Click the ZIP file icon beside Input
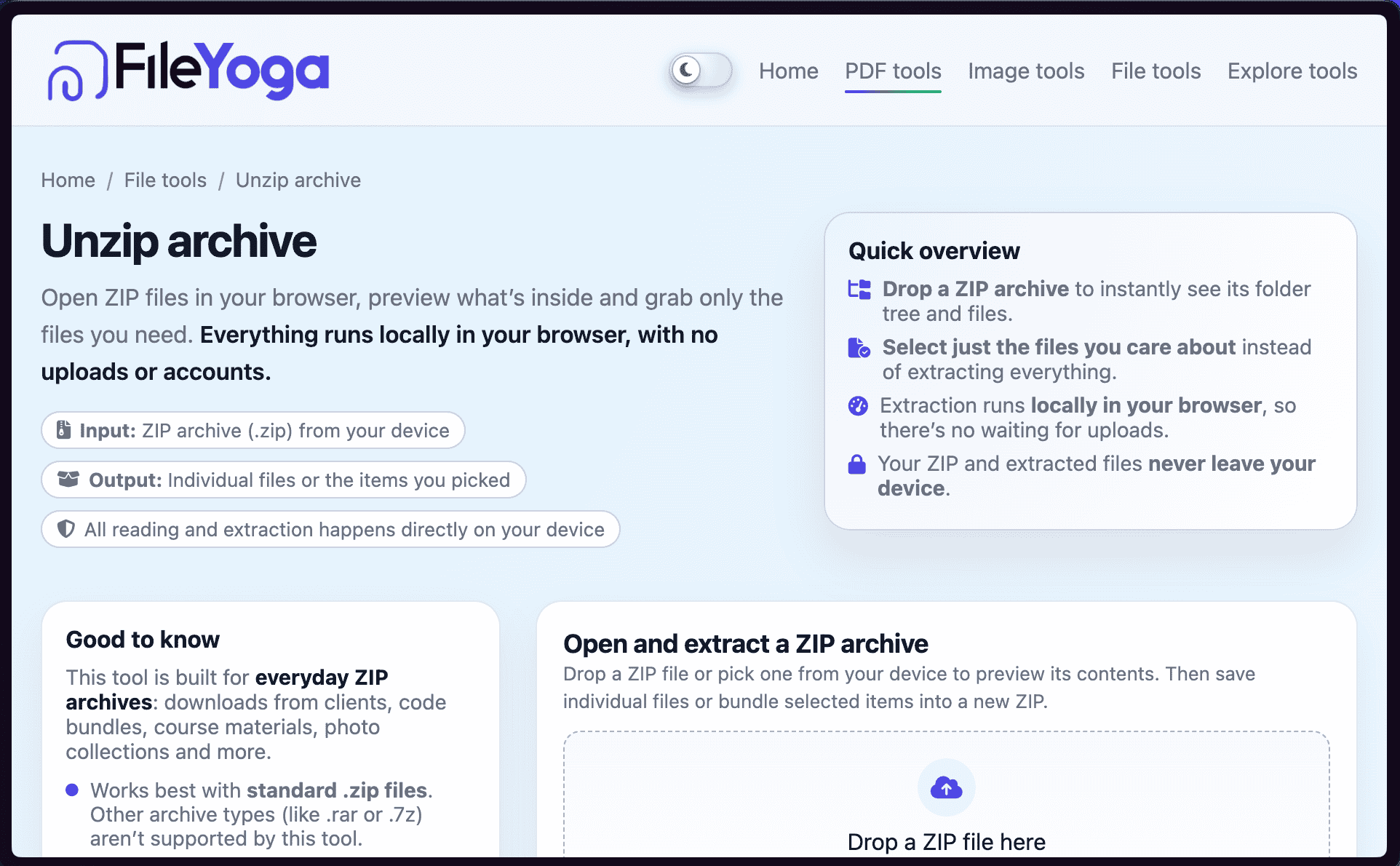The width and height of the screenshot is (1400, 866). click(x=64, y=430)
